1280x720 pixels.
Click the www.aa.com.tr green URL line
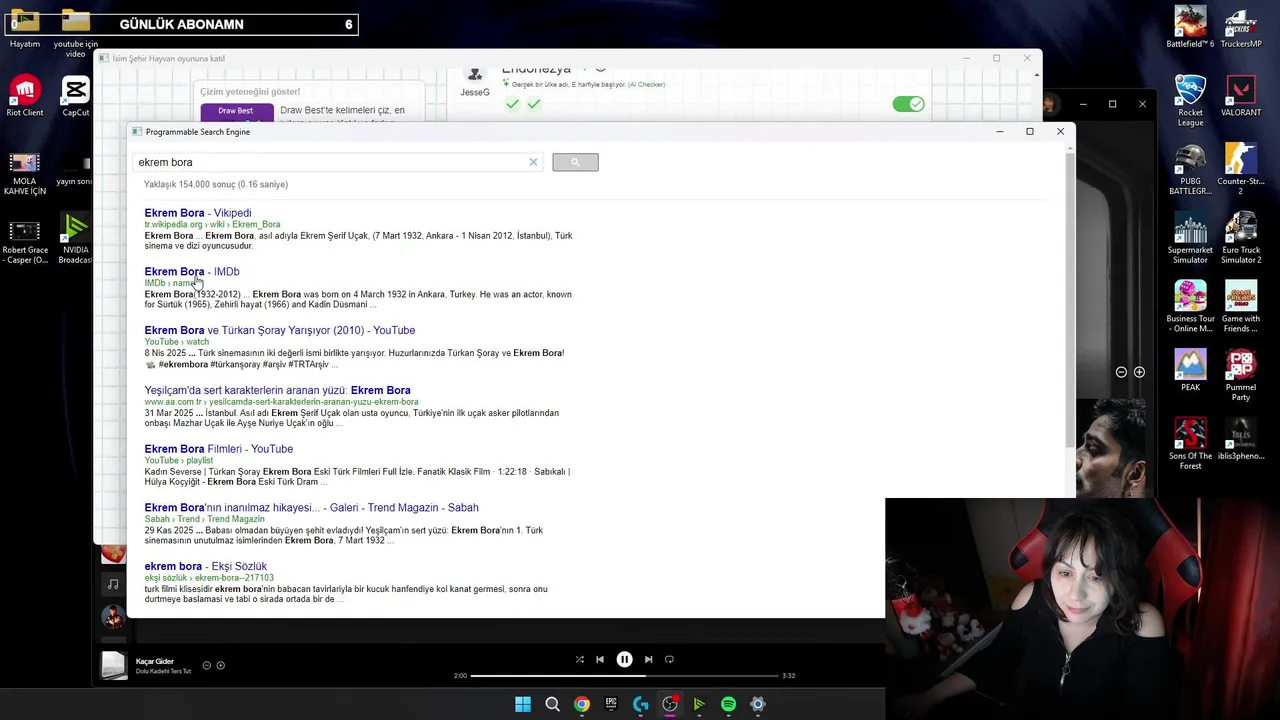pos(281,402)
